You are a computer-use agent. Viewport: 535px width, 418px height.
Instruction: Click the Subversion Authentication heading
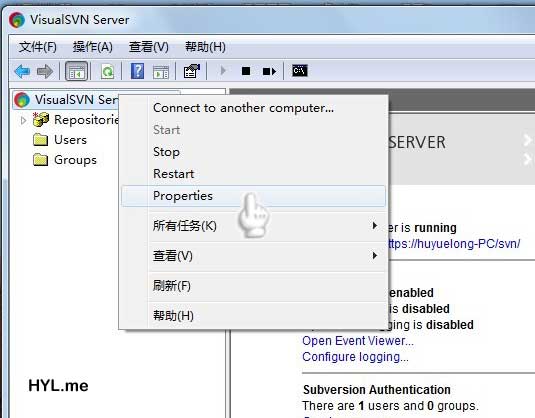(x=377, y=389)
